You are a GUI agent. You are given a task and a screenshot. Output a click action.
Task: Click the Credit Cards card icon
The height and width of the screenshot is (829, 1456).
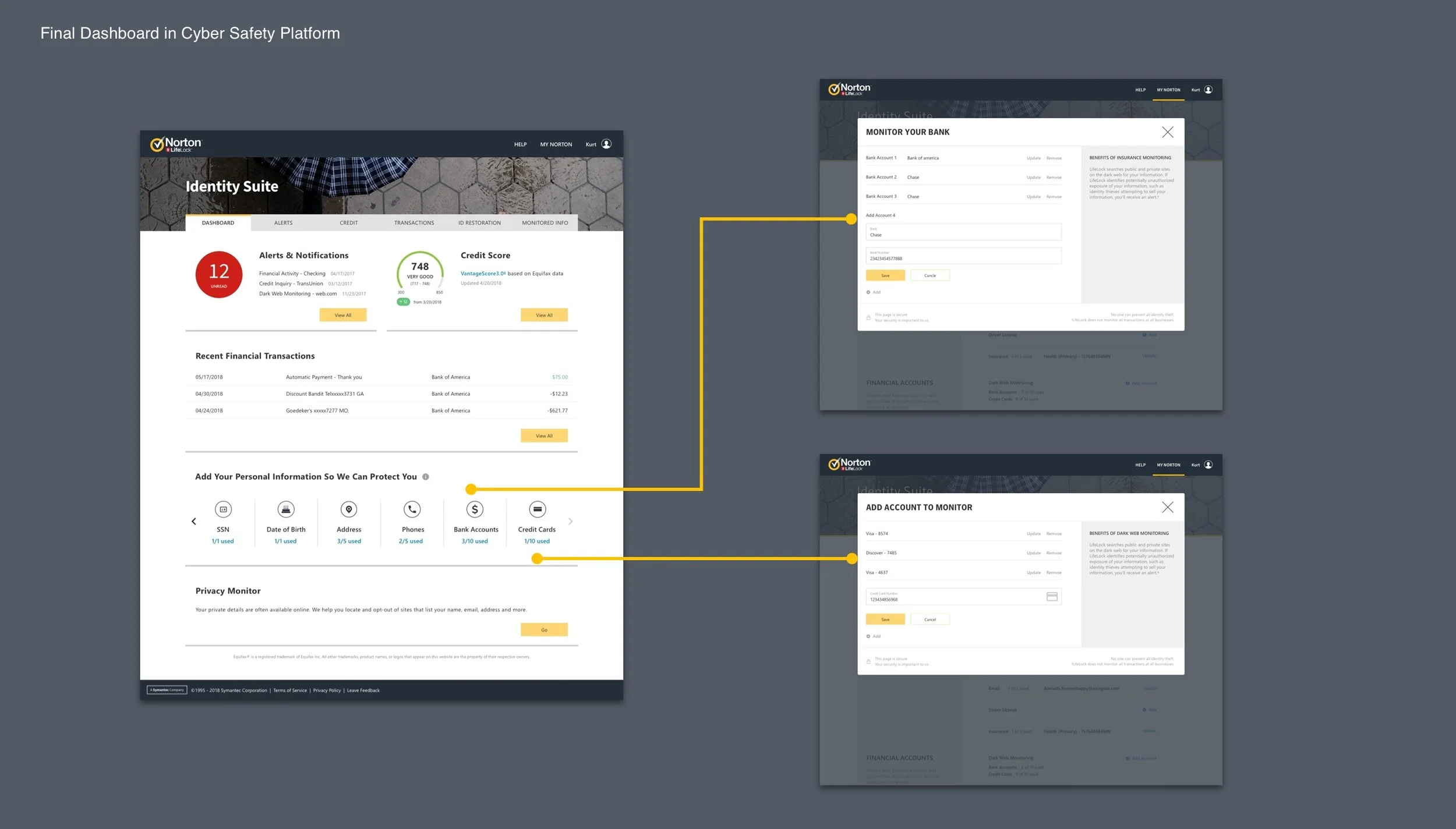538,509
